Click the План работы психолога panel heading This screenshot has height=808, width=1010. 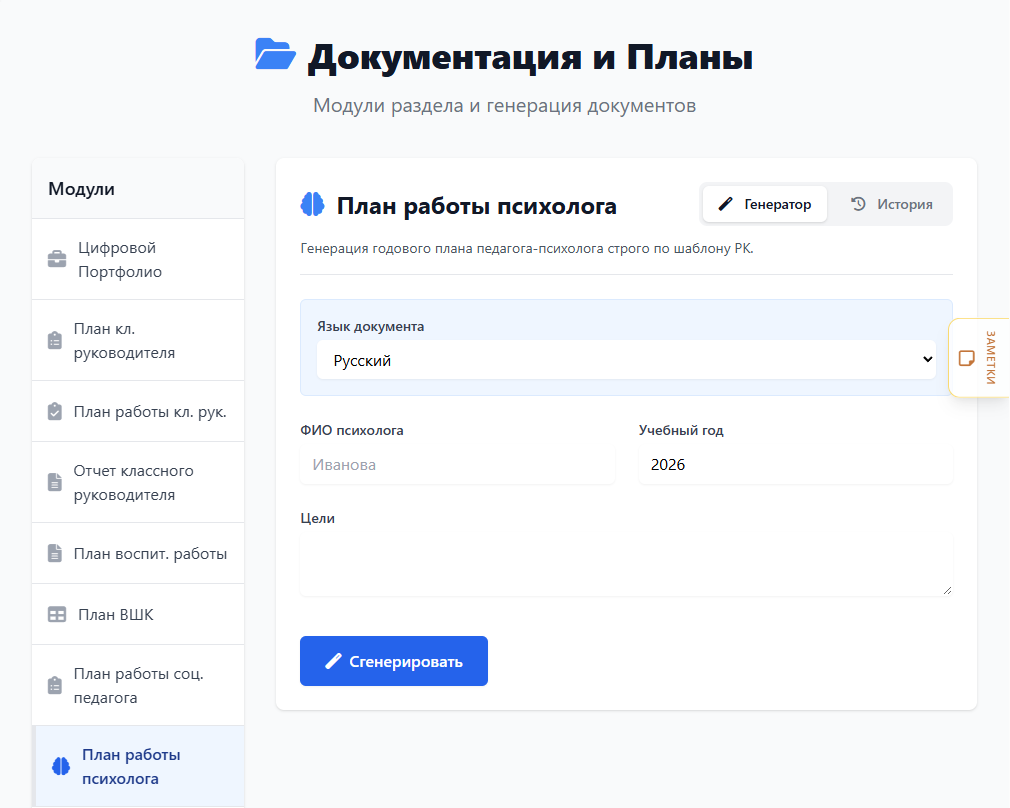(477, 206)
